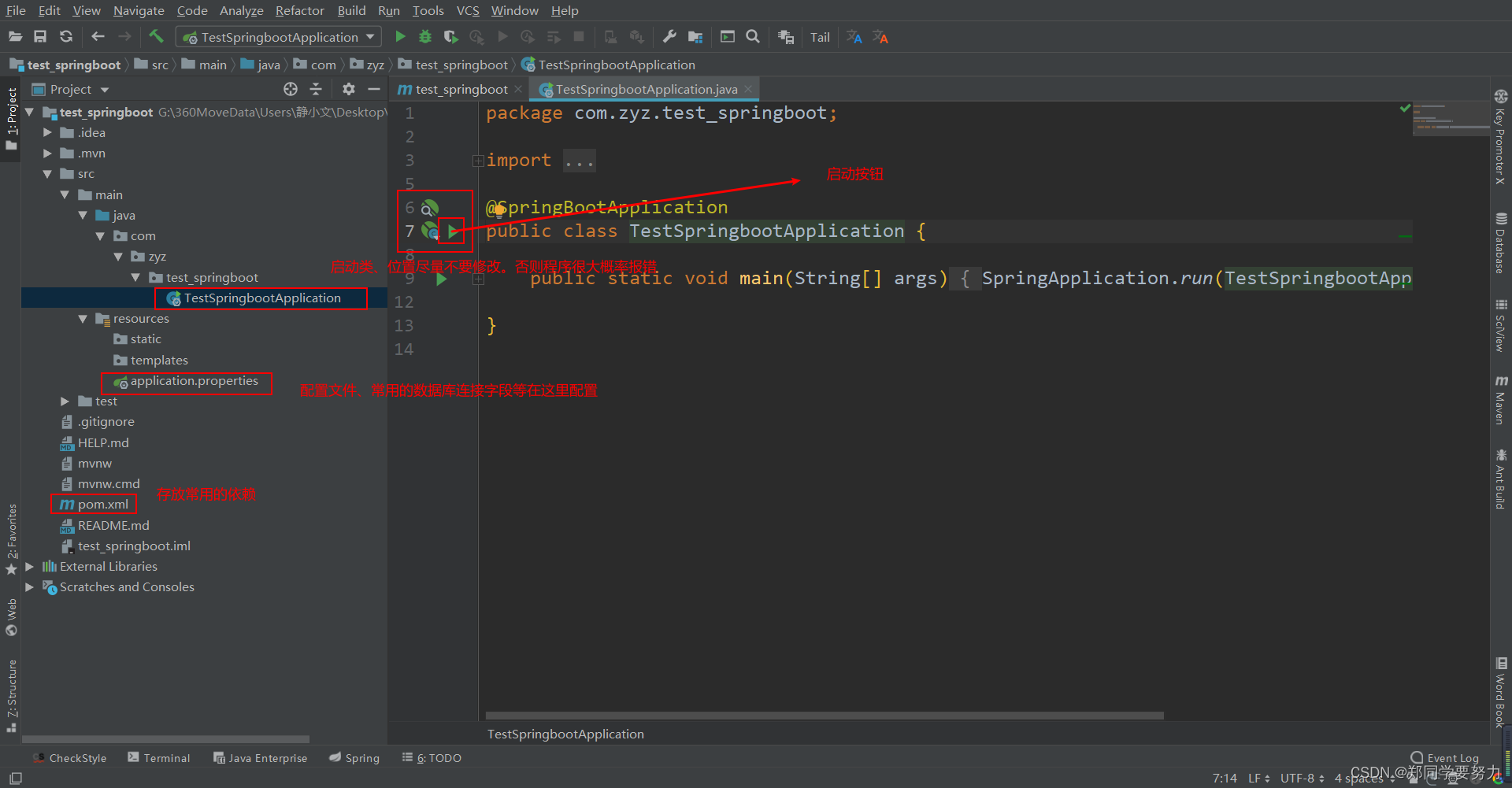Click the second Translate icon in toolbar
This screenshot has width=1512, height=788.
click(x=880, y=37)
